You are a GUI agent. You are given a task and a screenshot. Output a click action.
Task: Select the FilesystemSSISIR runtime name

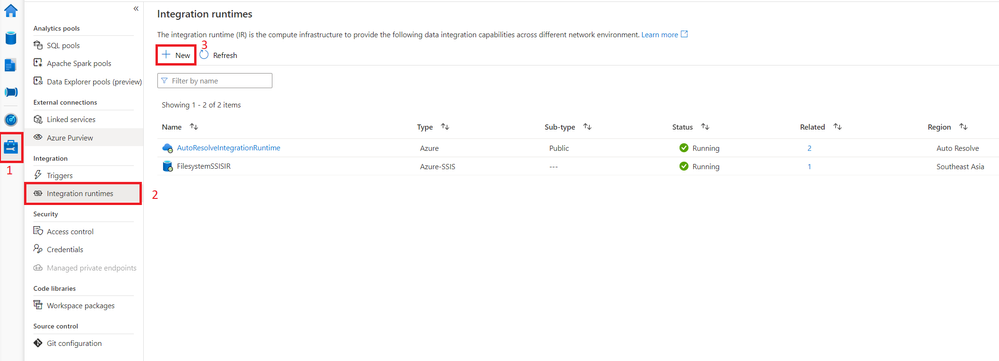point(205,166)
